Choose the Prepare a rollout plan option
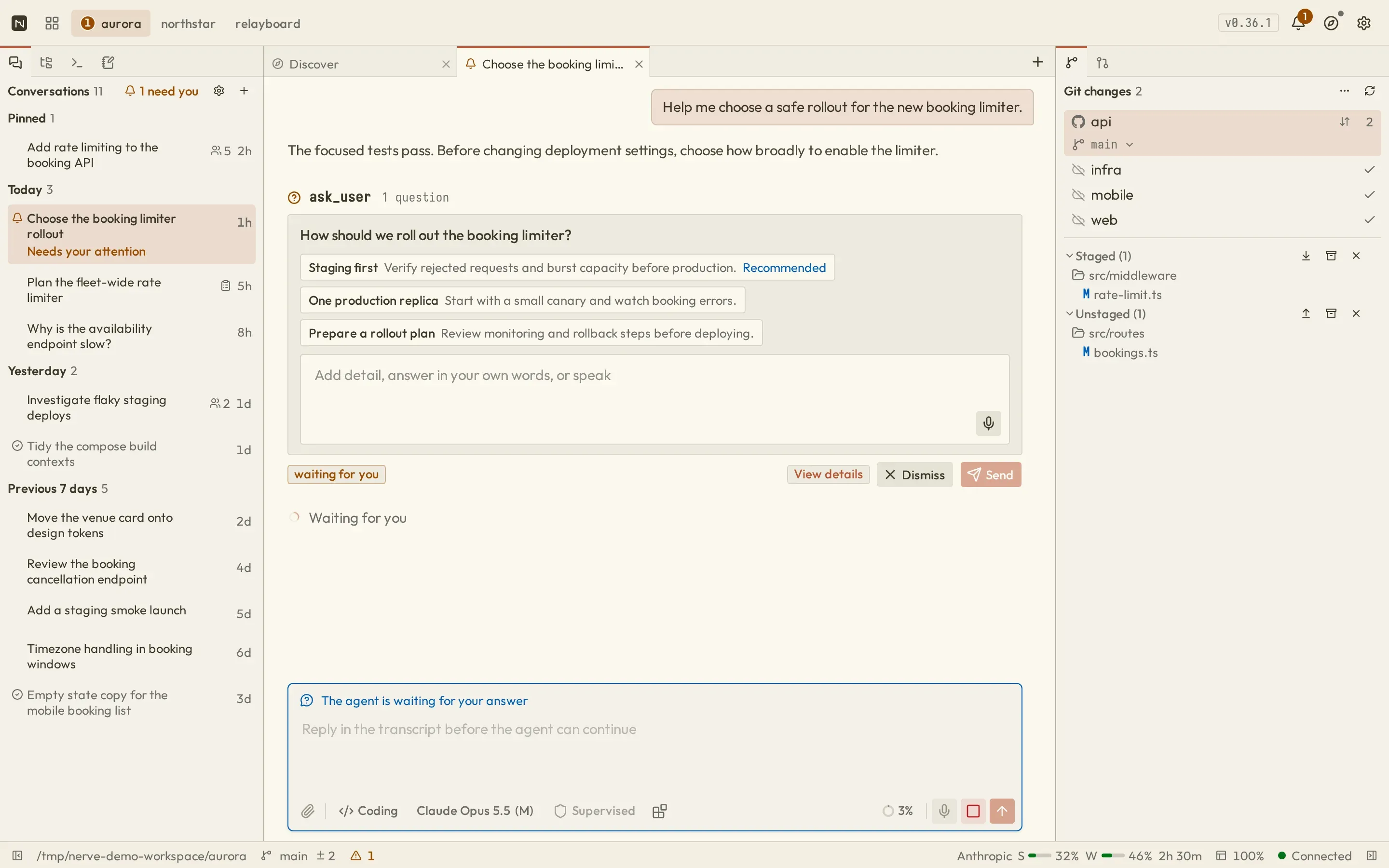This screenshot has width=1389, height=868. (531, 333)
